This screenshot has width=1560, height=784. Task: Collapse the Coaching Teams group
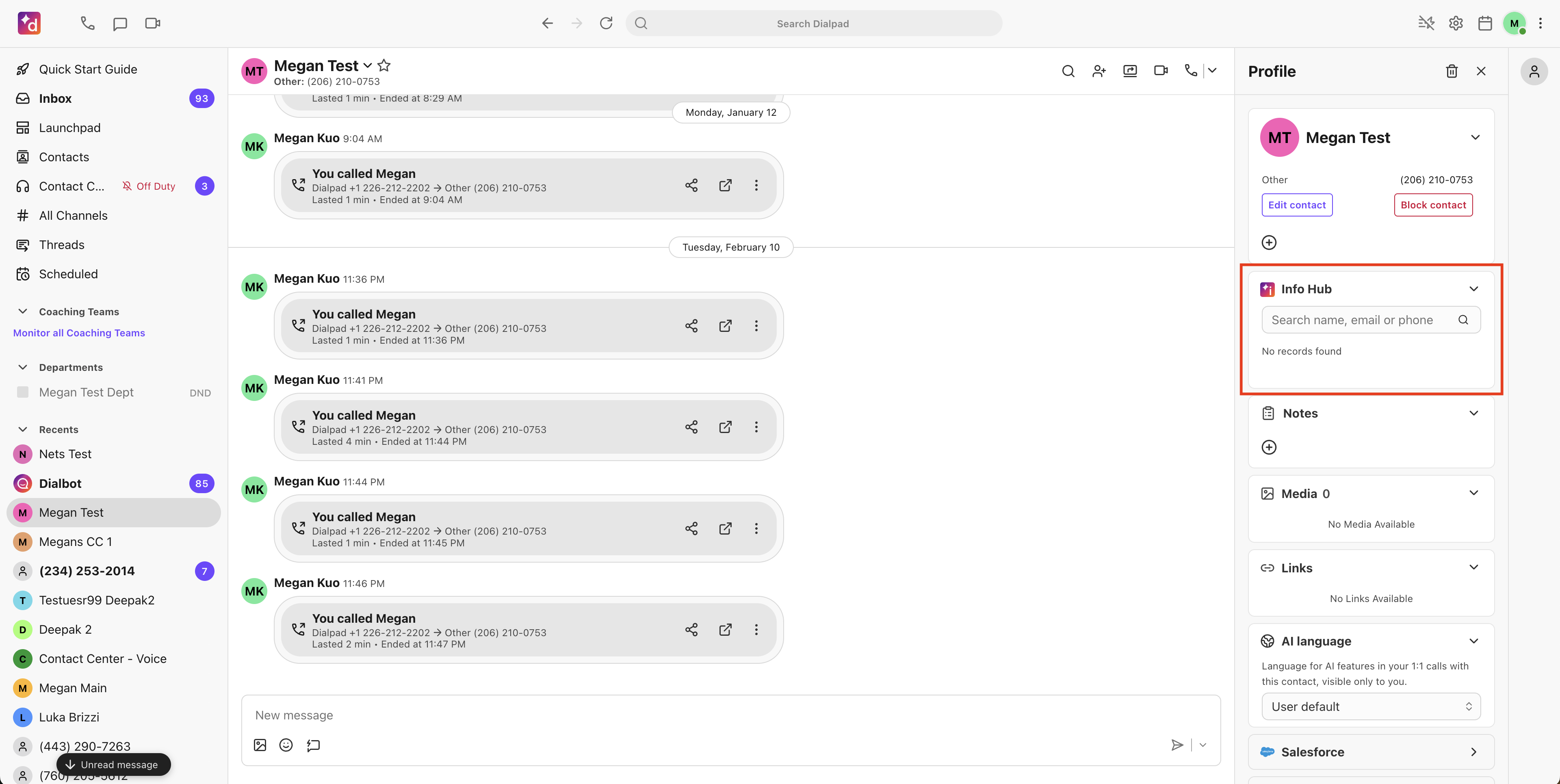coord(23,311)
